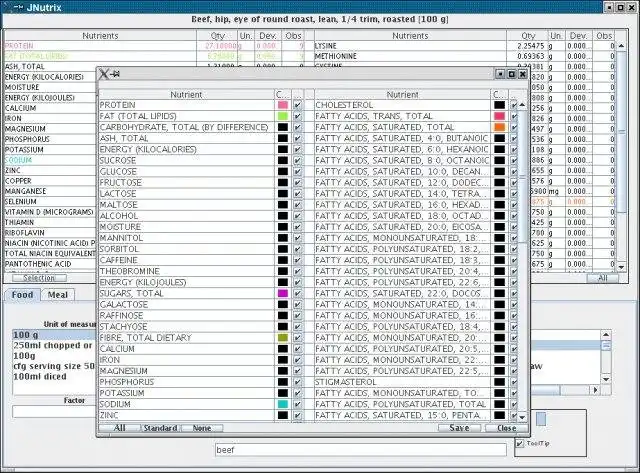Save the nutrient selection
The width and height of the screenshot is (640, 473).
459,428
